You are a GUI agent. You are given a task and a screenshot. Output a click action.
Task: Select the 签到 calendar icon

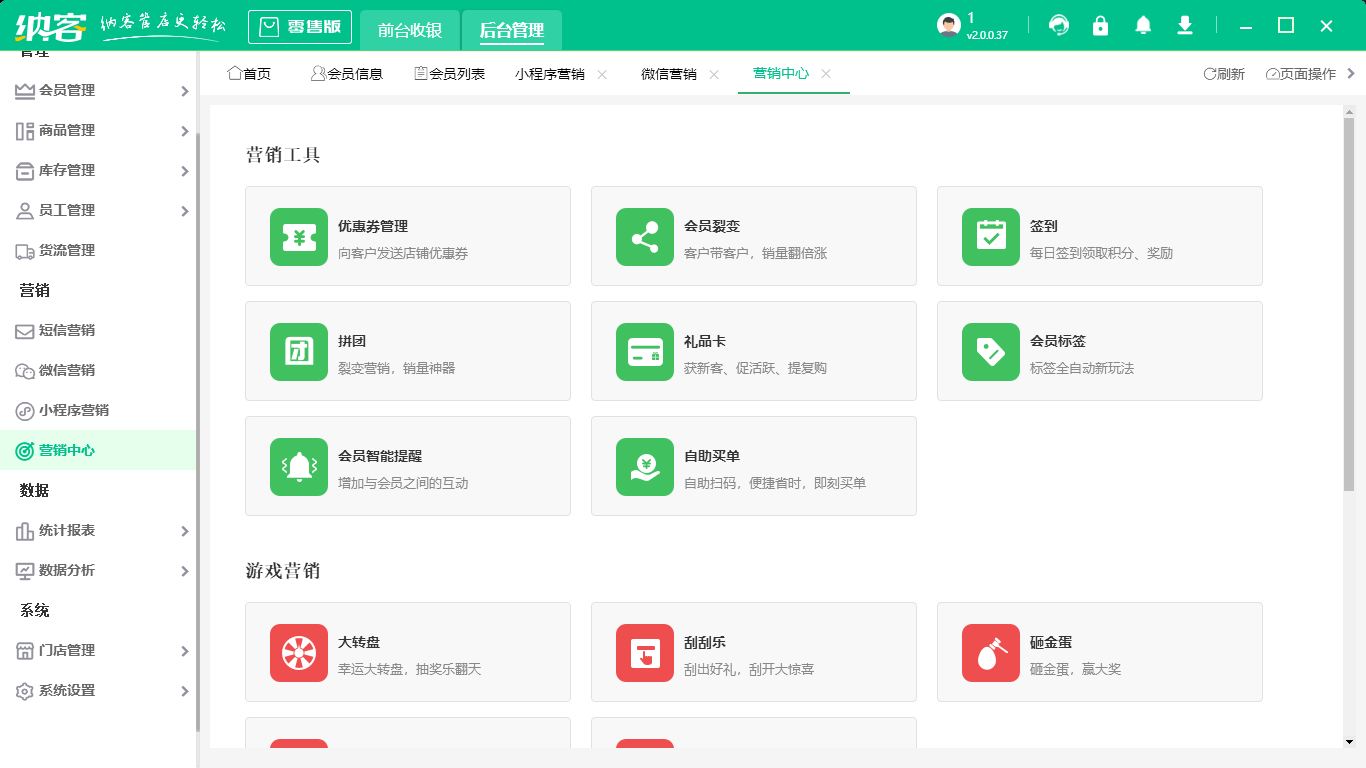coord(990,237)
